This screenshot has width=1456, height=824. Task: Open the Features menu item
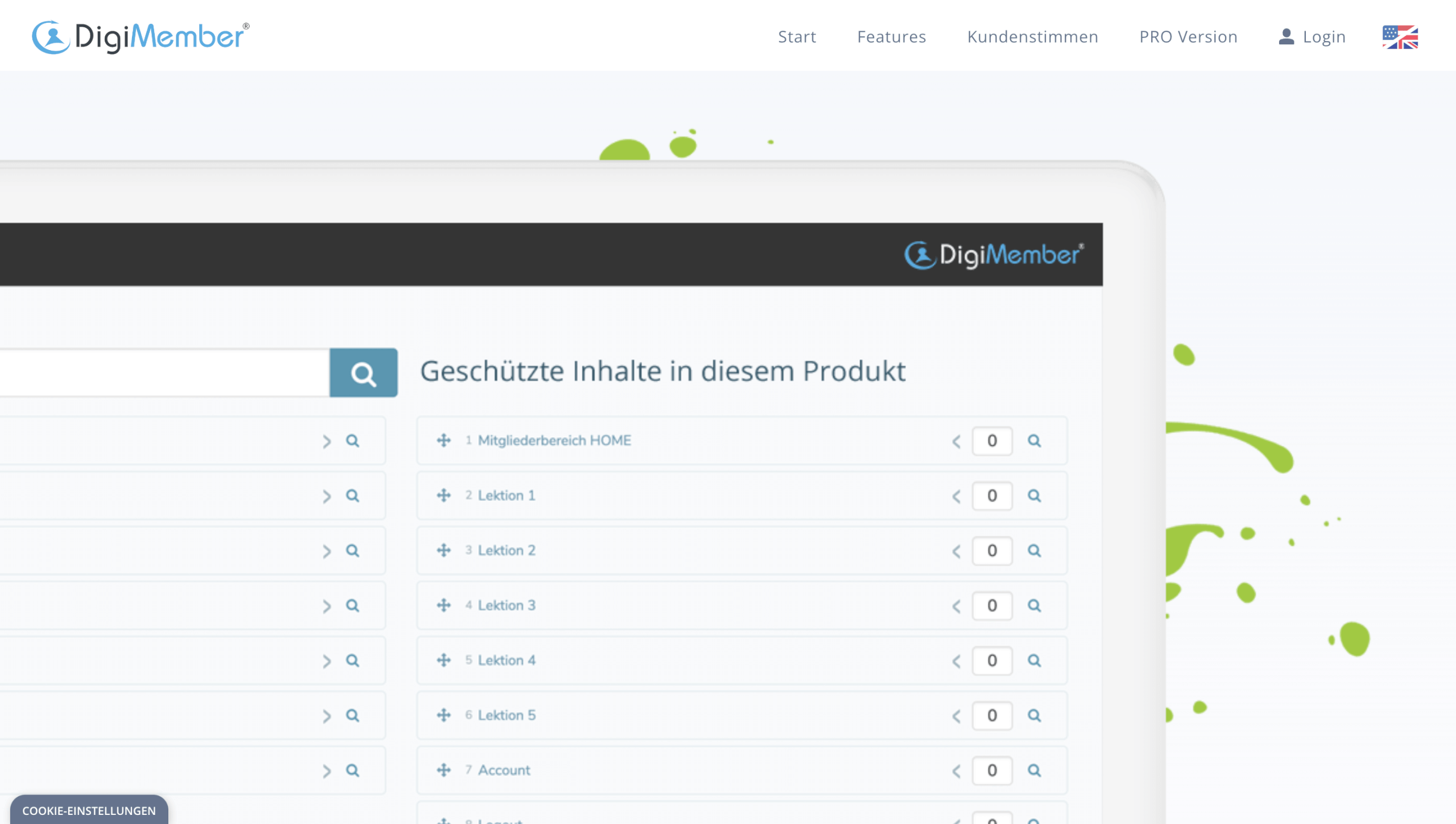(891, 37)
